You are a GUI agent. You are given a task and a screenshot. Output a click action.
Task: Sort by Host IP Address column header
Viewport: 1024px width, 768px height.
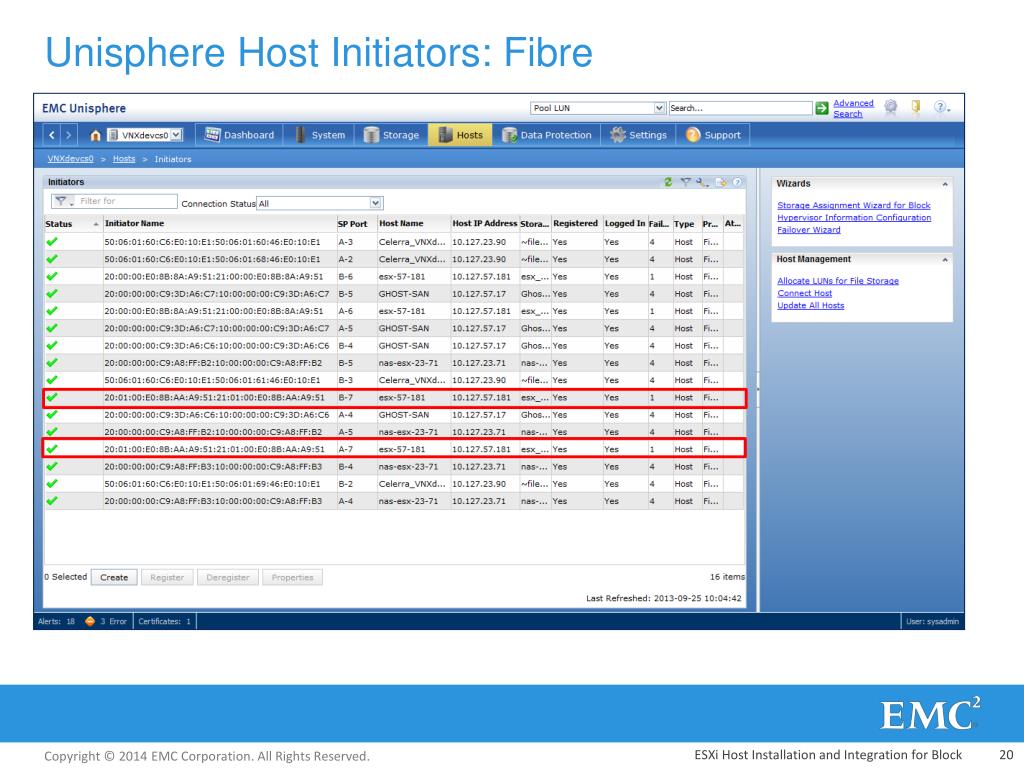(485, 224)
